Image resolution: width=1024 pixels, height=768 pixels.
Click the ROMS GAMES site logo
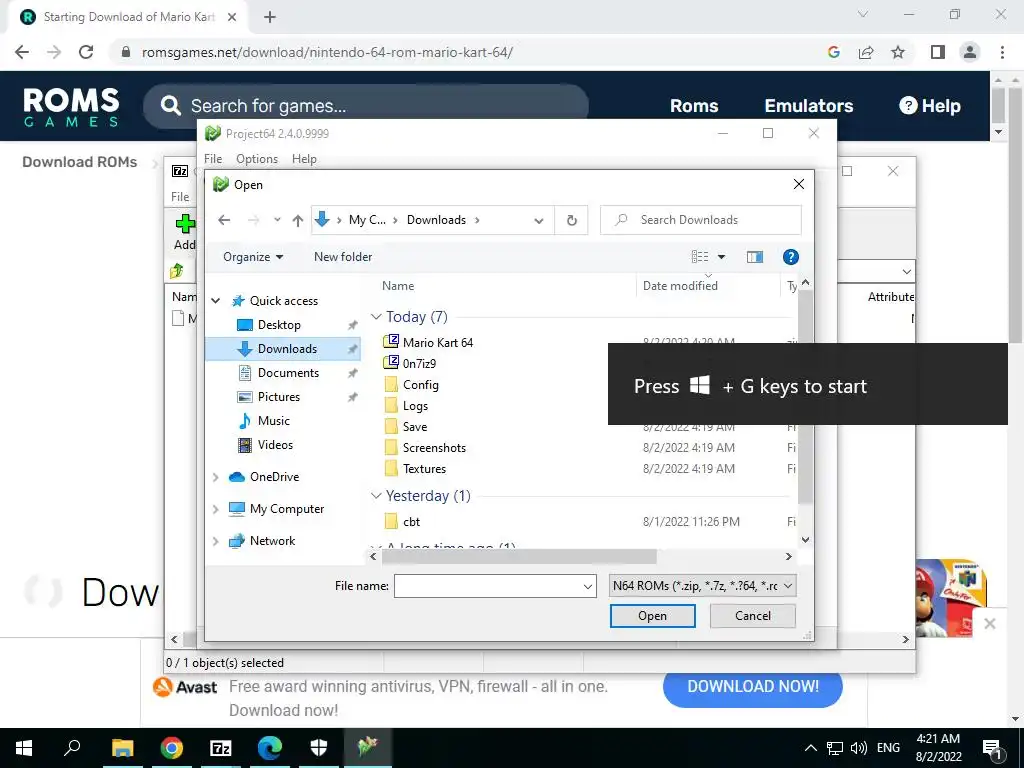pos(71,106)
